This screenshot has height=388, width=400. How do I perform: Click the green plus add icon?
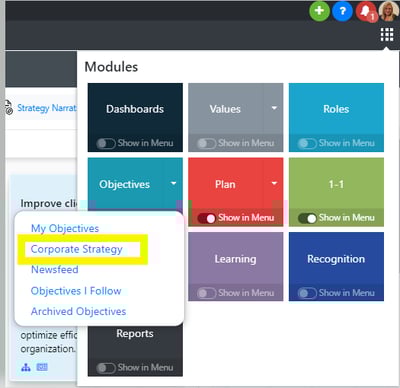pos(319,11)
